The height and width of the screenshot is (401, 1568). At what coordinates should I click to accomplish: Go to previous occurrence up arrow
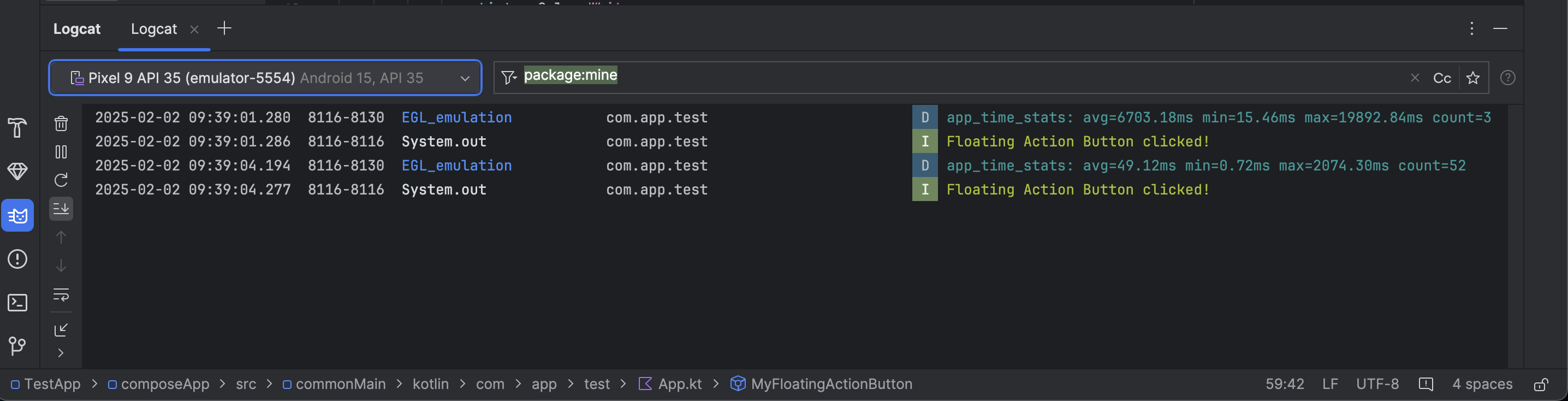[61, 237]
